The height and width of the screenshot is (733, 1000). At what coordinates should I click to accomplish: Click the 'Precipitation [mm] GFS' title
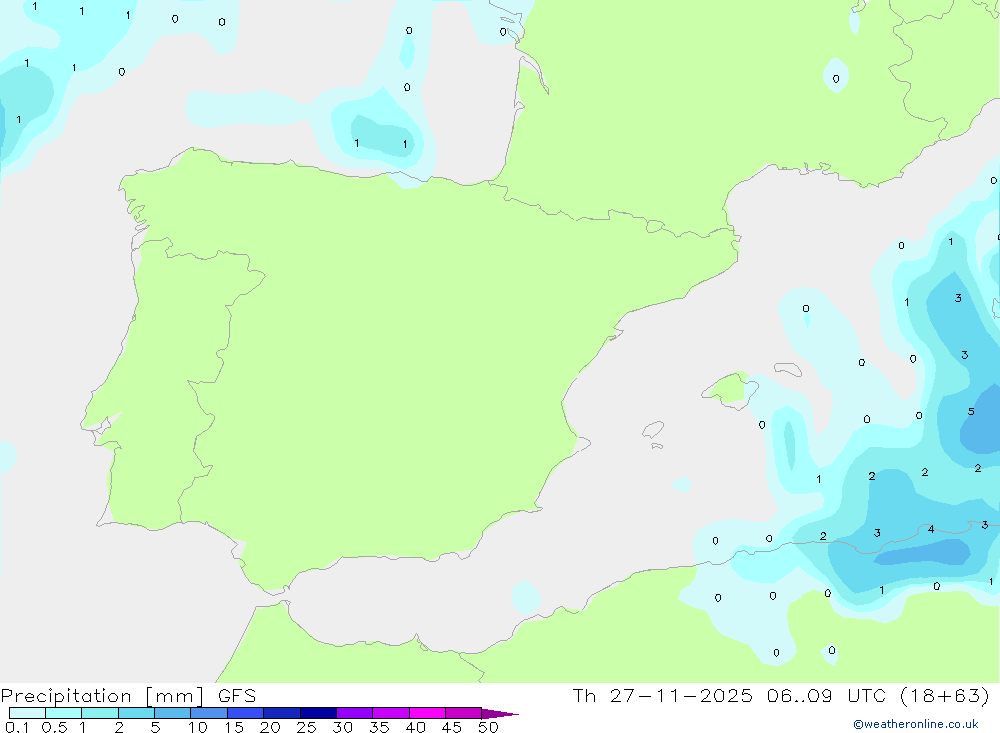[128, 695]
